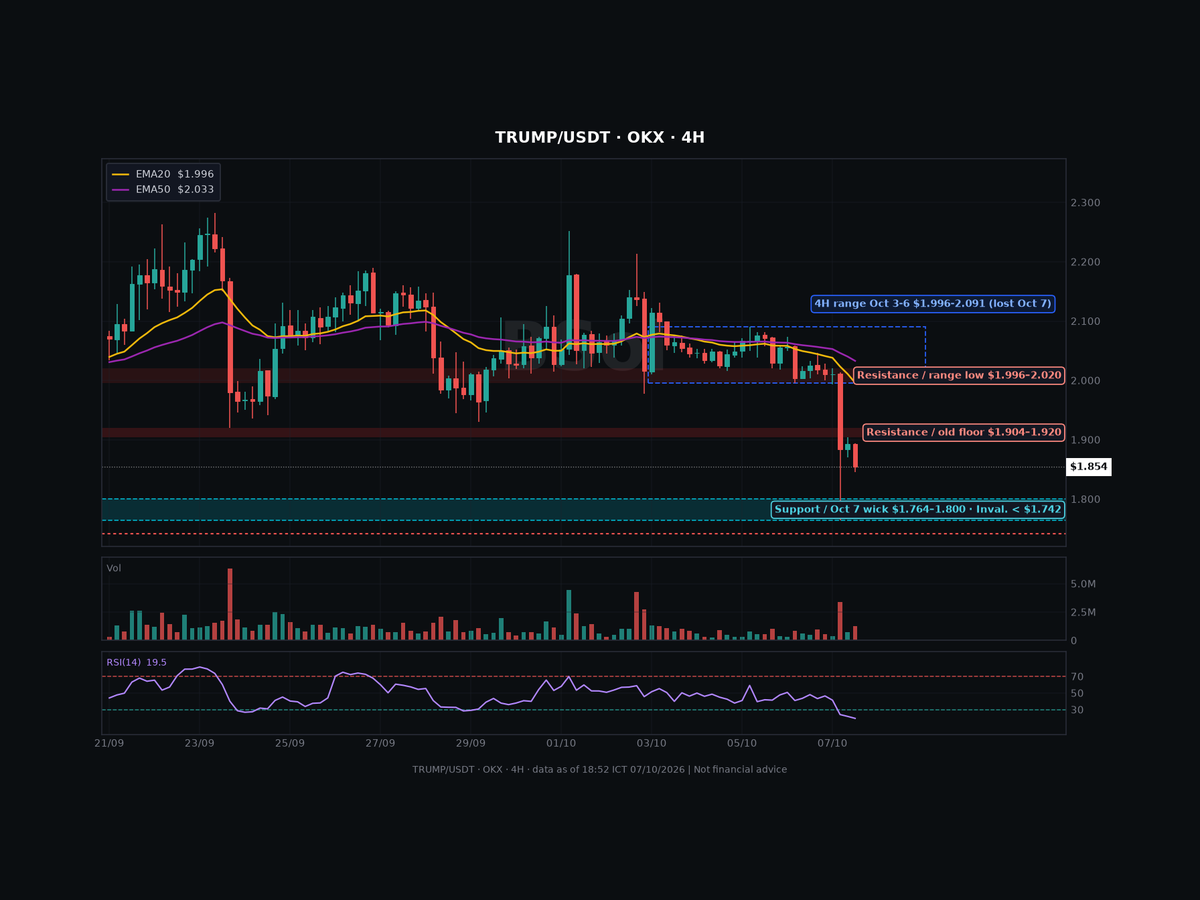This screenshot has height=900, width=1200.
Task: Click the EMA20 $1.996 legend entry
Action: coord(163,174)
